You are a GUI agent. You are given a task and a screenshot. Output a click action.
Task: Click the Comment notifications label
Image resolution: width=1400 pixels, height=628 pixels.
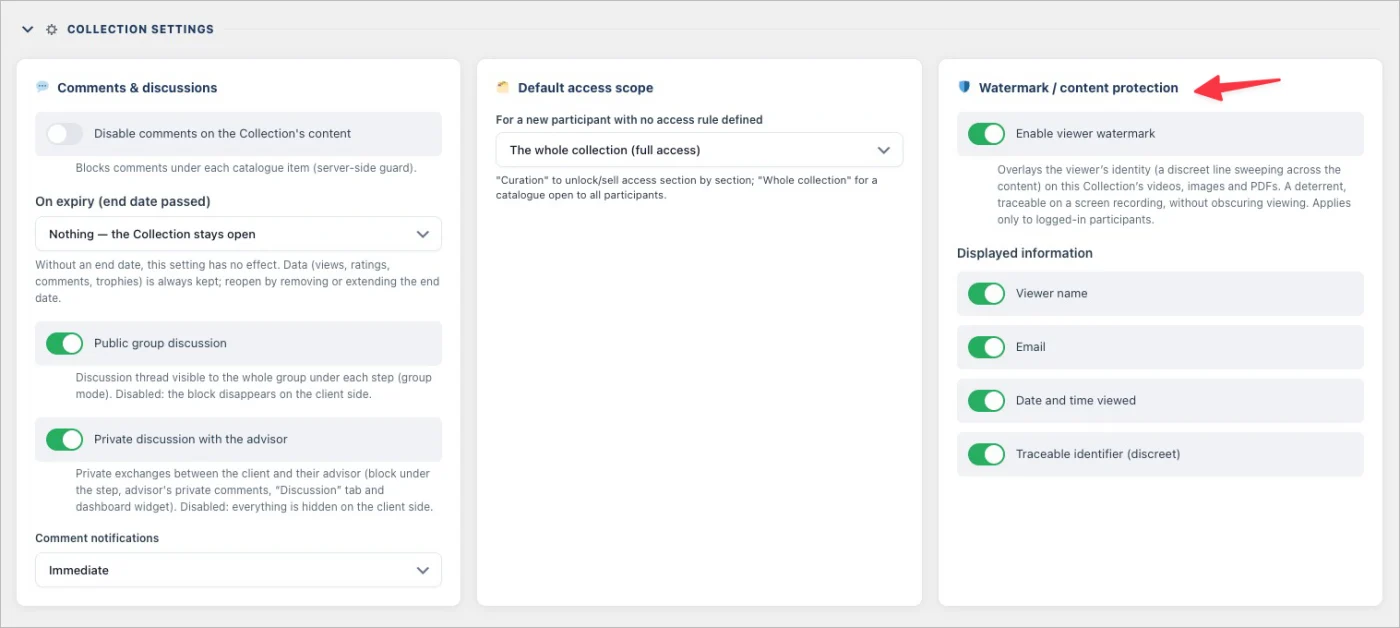(x=97, y=538)
